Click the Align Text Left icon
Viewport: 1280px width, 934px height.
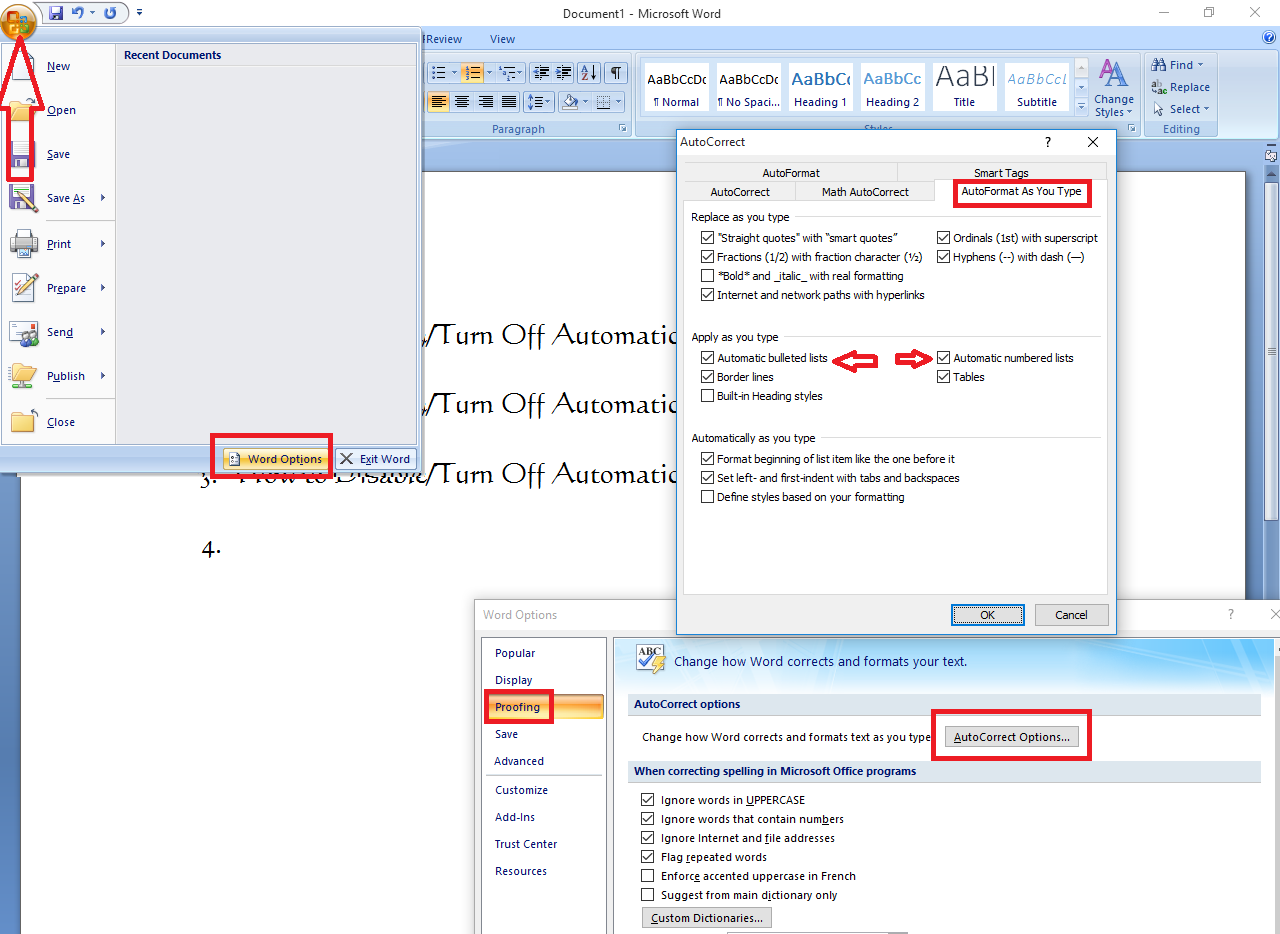438,102
